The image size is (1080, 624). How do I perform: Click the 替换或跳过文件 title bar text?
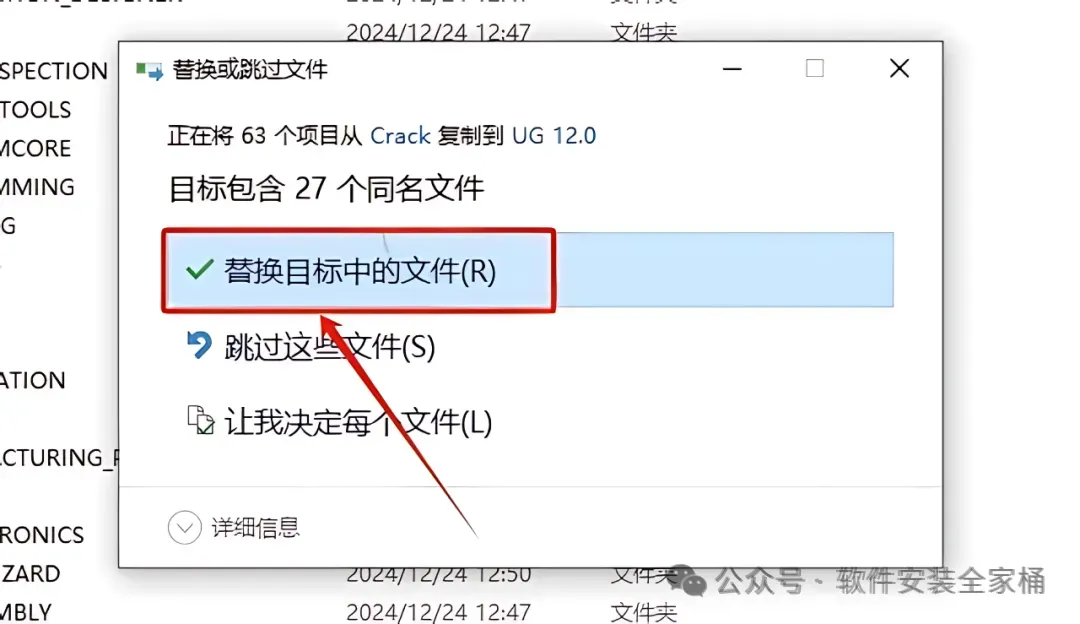click(x=249, y=70)
